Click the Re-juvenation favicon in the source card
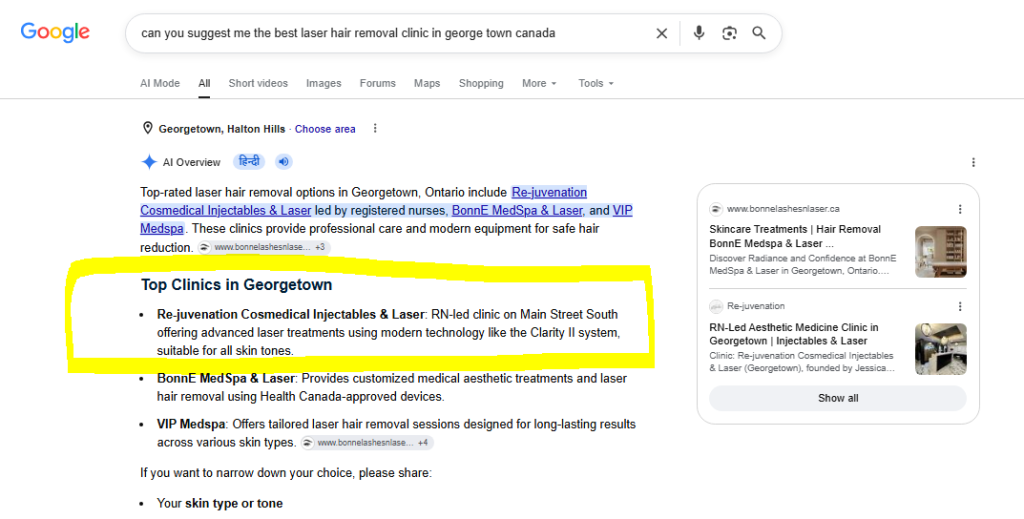The width and height of the screenshot is (1024, 519). click(x=716, y=306)
